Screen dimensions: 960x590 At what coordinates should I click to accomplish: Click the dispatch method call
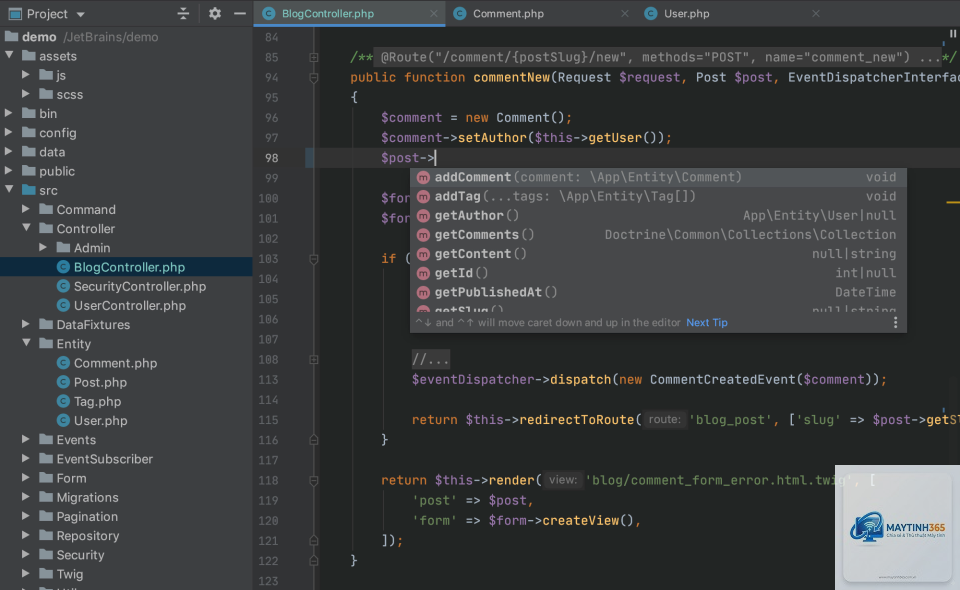(x=580, y=379)
